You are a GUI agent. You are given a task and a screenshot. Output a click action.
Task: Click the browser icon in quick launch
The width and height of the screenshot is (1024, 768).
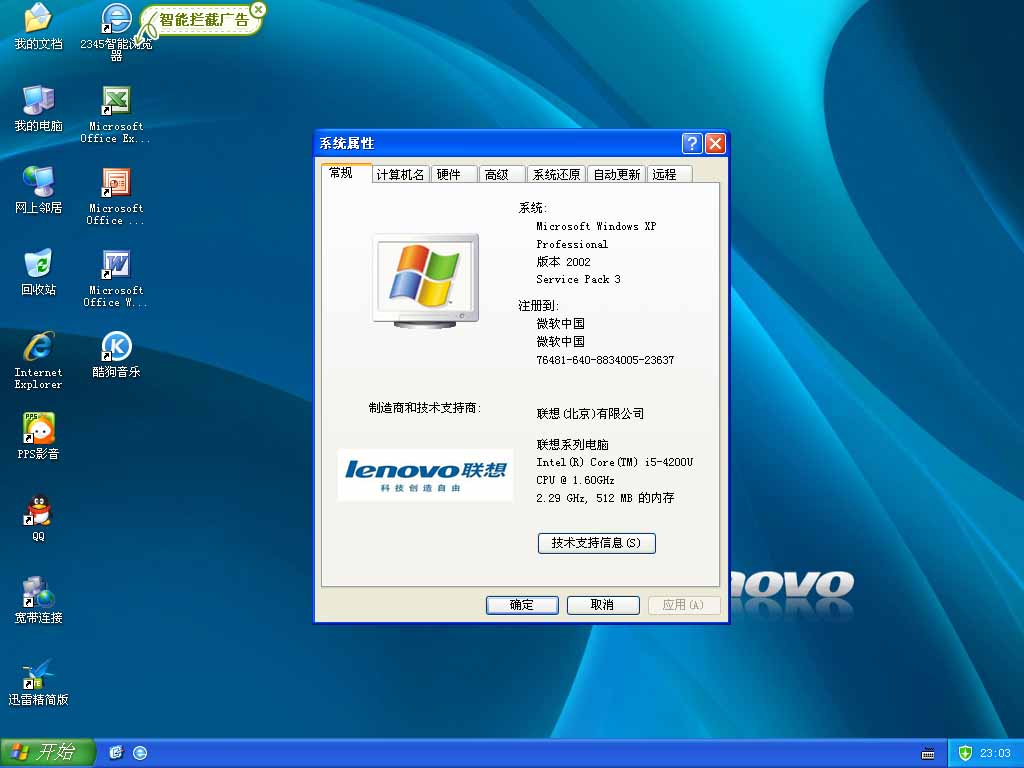click(140, 752)
